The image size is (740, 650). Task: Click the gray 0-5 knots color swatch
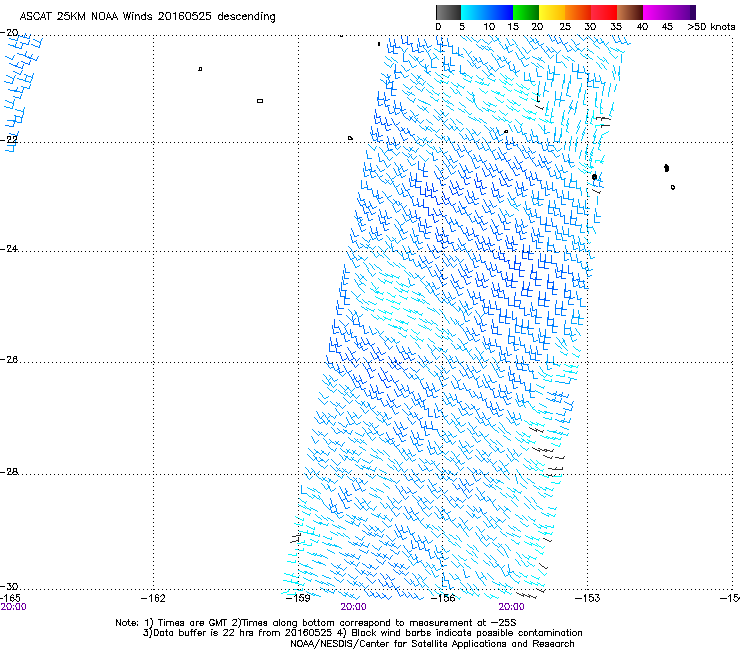pos(448,12)
